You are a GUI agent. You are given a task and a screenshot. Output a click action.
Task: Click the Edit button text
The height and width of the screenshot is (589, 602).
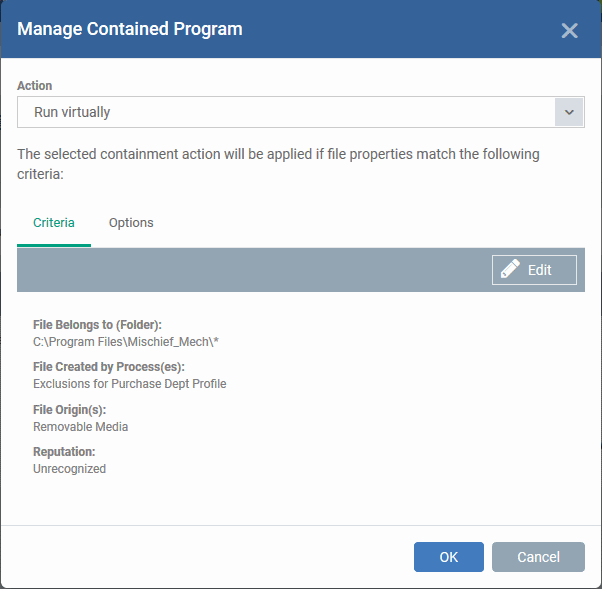click(x=539, y=270)
